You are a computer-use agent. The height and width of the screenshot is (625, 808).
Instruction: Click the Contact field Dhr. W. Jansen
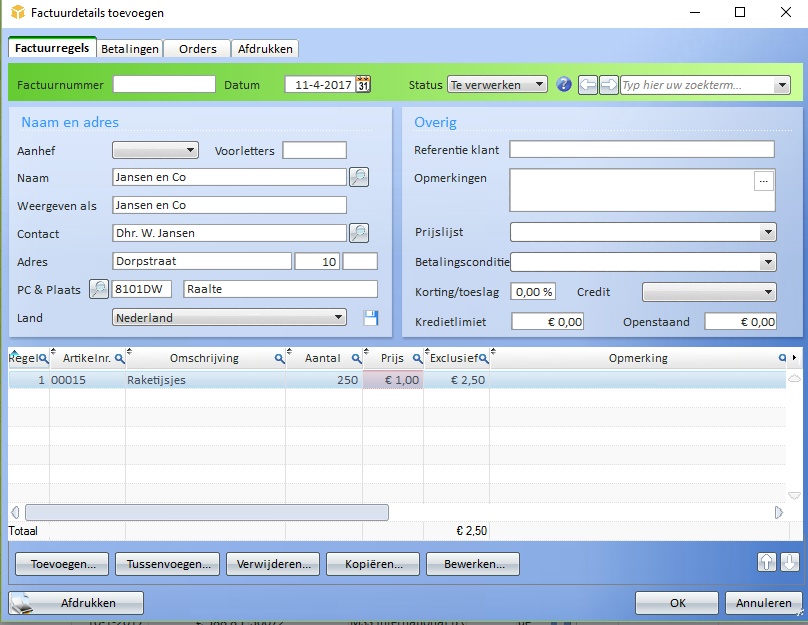pos(229,233)
